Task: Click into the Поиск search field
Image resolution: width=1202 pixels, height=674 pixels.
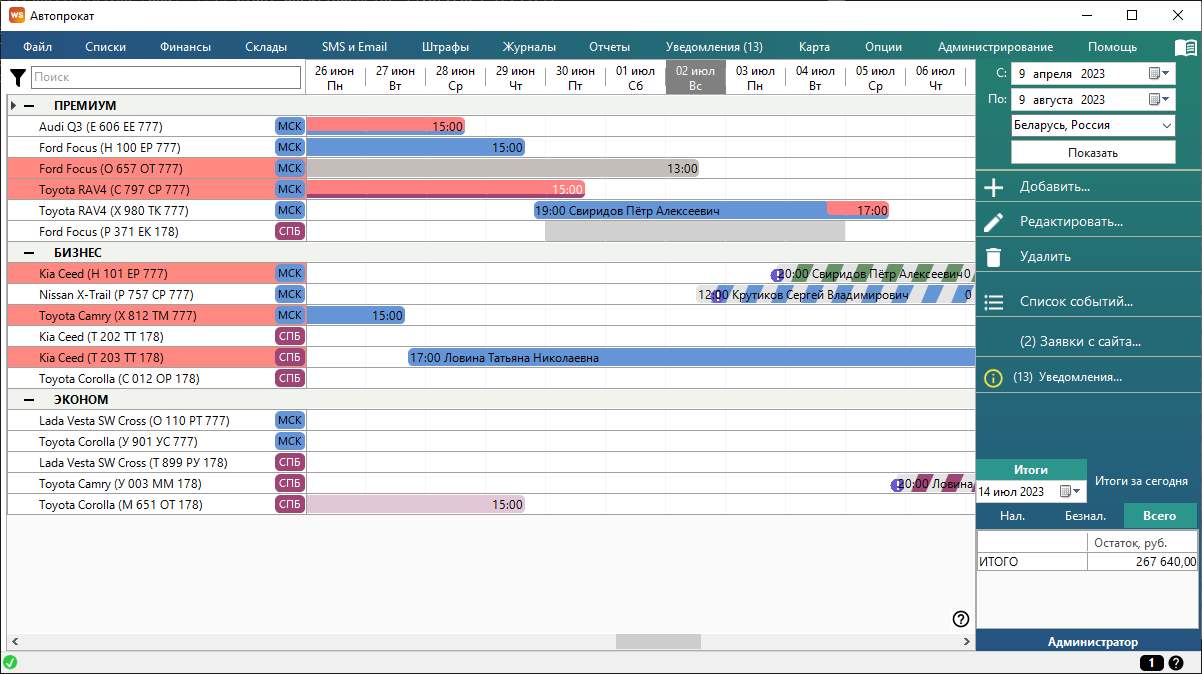Action: click(165, 77)
